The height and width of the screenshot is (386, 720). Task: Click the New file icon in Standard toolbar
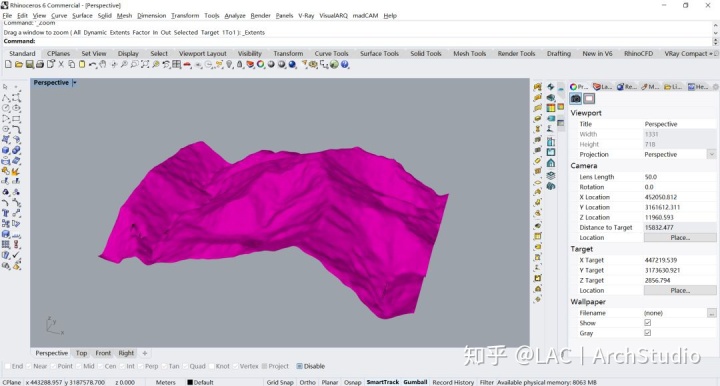pos(8,65)
